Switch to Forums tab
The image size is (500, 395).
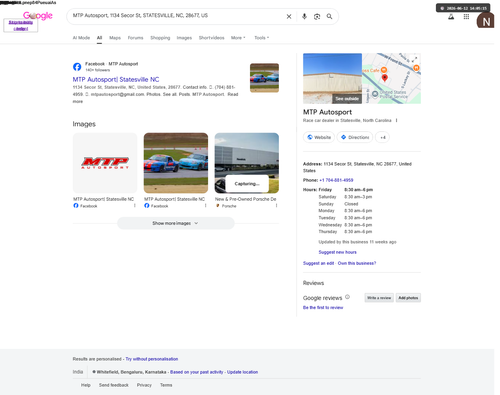click(x=135, y=38)
